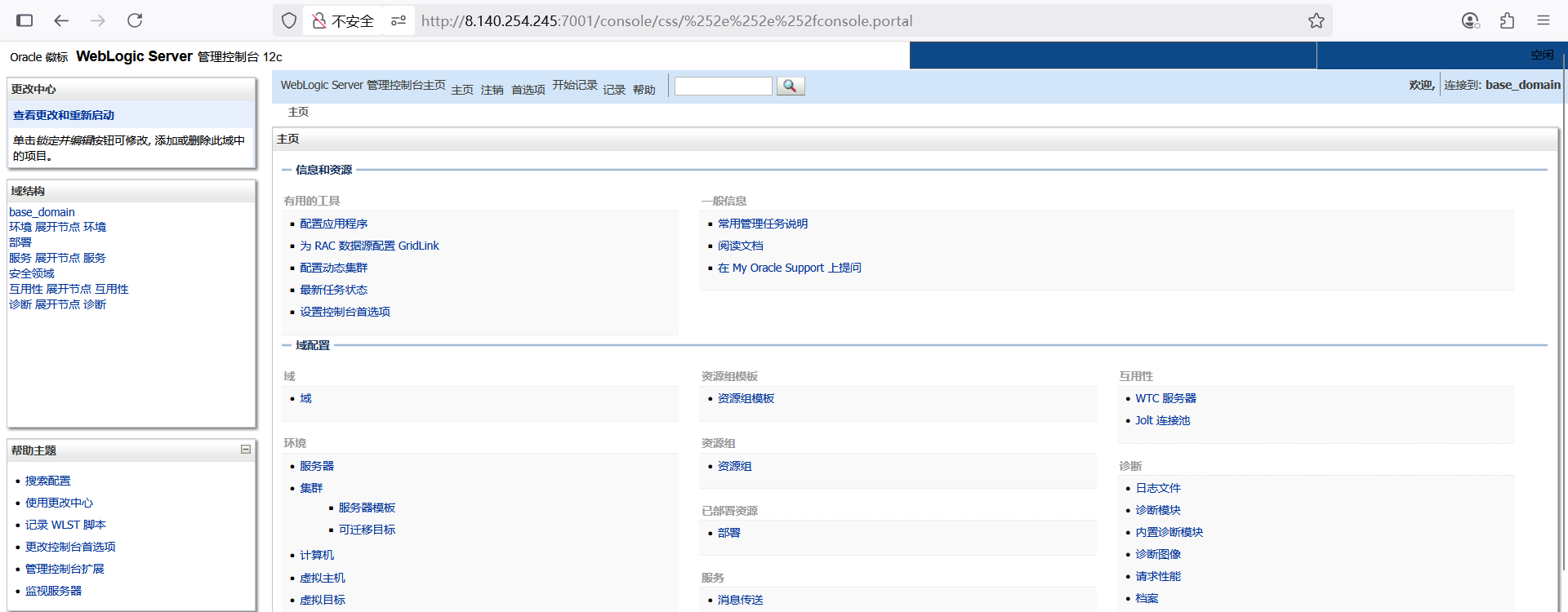Click the console search text field

click(723, 86)
